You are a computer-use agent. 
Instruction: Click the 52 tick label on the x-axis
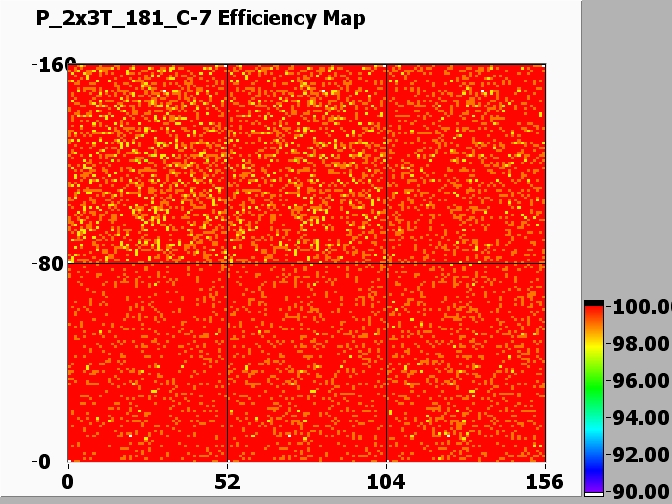pyautogui.click(x=228, y=480)
